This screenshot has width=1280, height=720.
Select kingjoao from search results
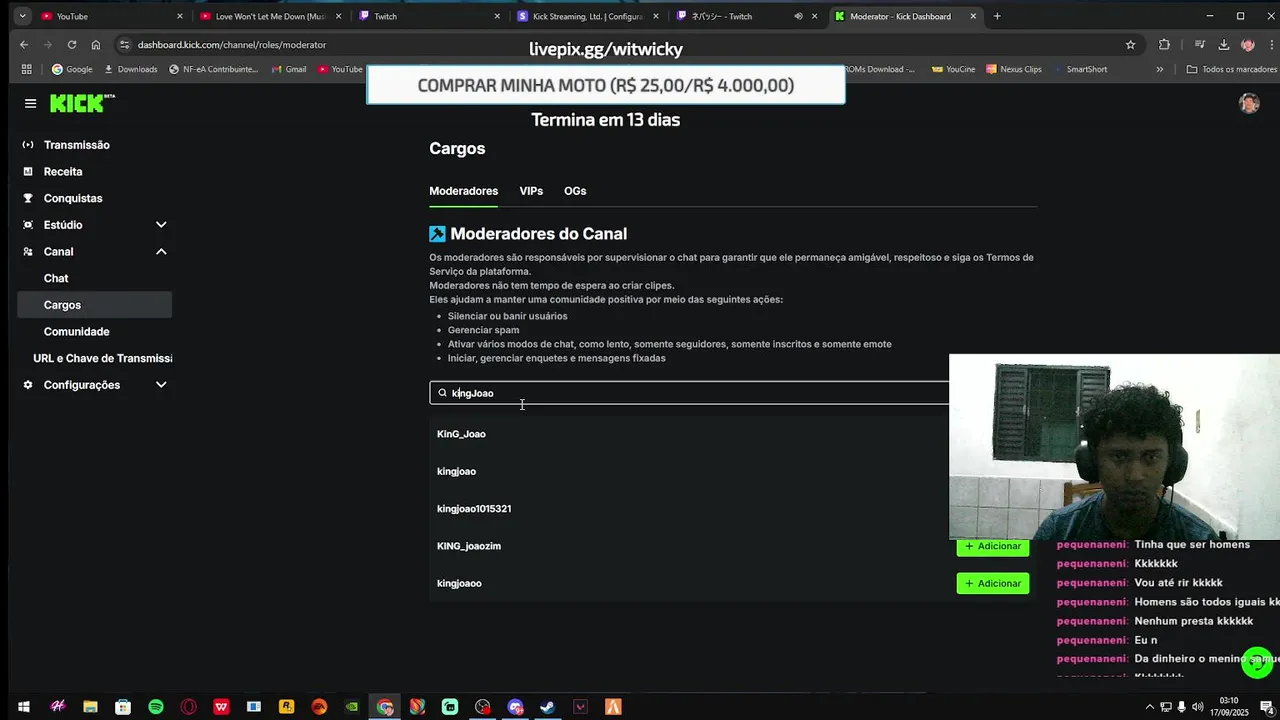(x=456, y=471)
